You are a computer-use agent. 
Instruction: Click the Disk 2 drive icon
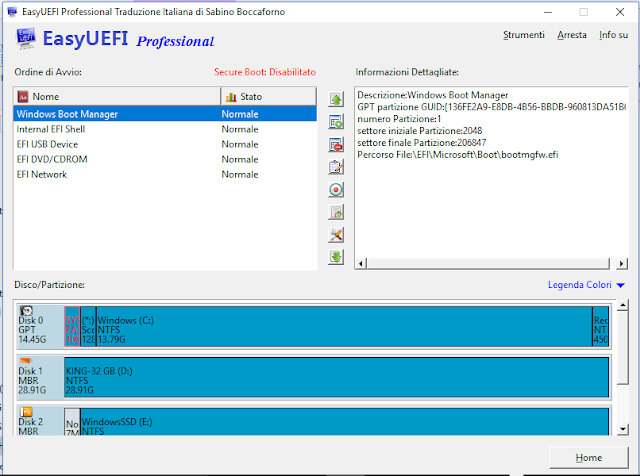click(x=26, y=411)
